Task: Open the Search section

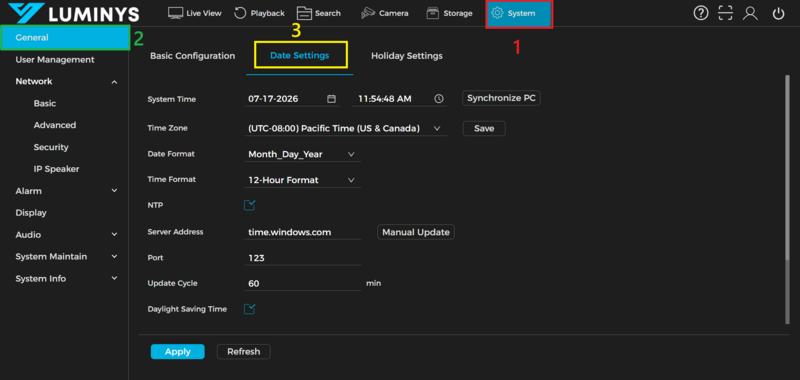Action: (x=319, y=13)
